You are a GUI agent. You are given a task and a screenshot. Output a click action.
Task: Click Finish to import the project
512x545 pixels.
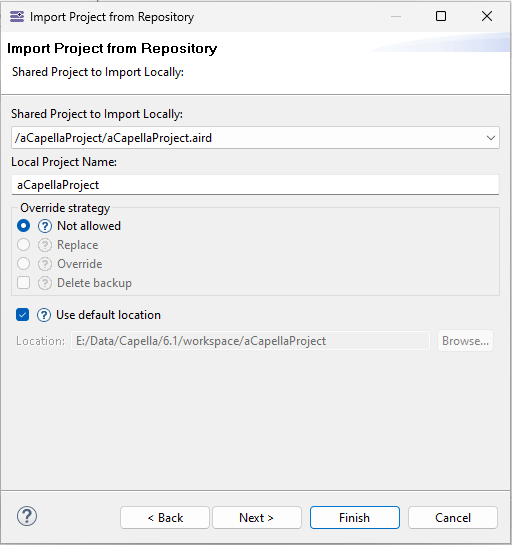(x=355, y=518)
